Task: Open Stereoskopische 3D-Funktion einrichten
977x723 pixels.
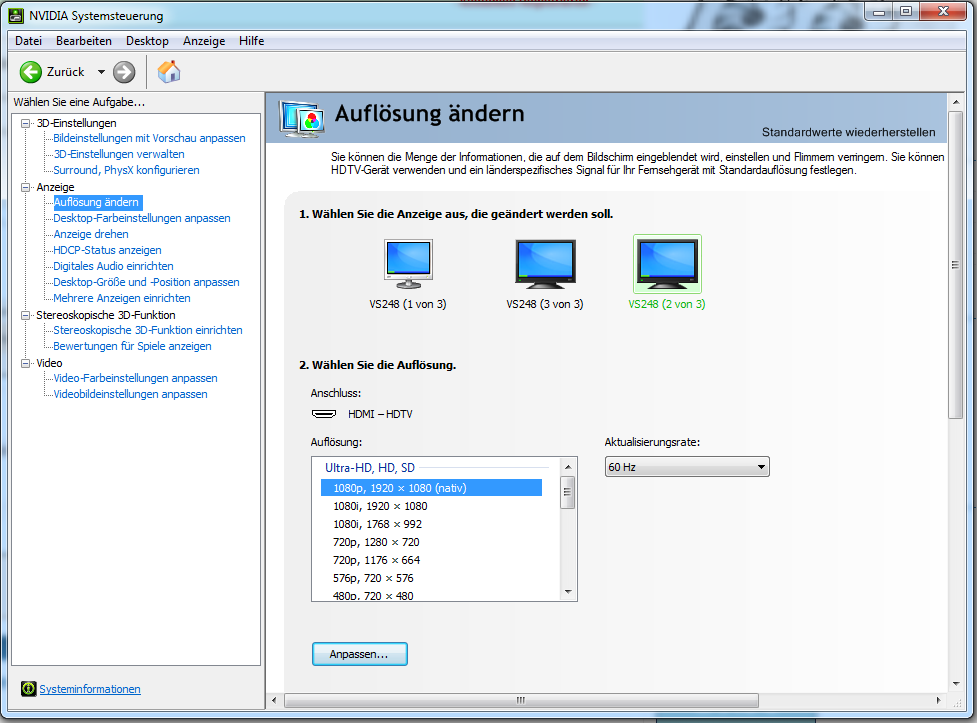Action: 148,330
